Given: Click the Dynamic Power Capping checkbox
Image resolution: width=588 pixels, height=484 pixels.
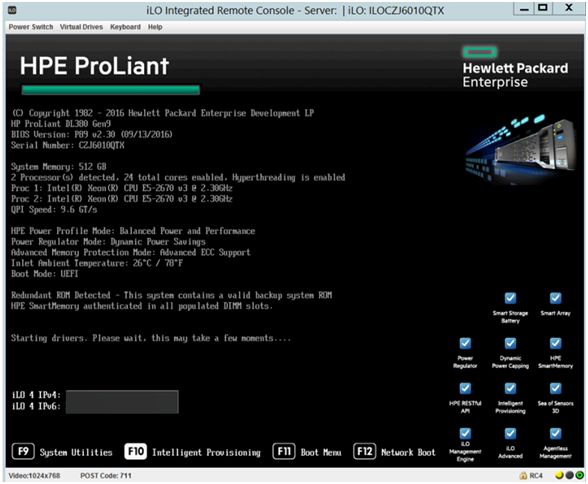Looking at the screenshot, I should [510, 343].
